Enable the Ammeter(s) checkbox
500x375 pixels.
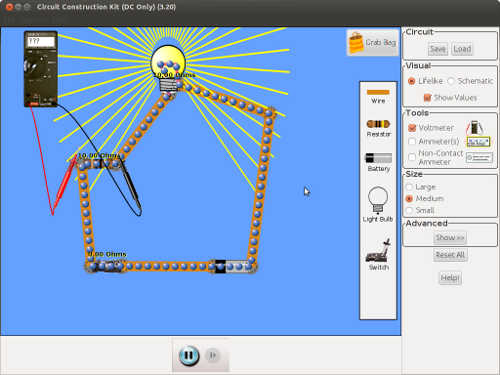(412, 142)
